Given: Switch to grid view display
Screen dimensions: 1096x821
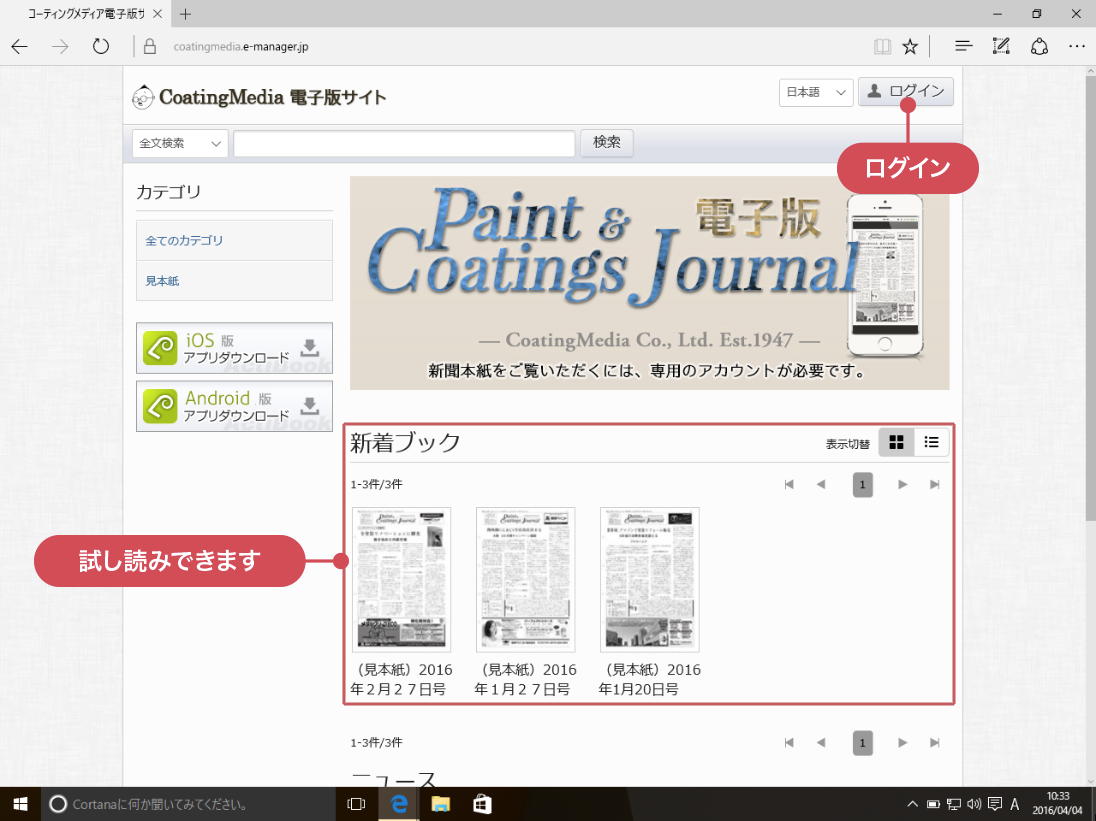Looking at the screenshot, I should pyautogui.click(x=896, y=442).
